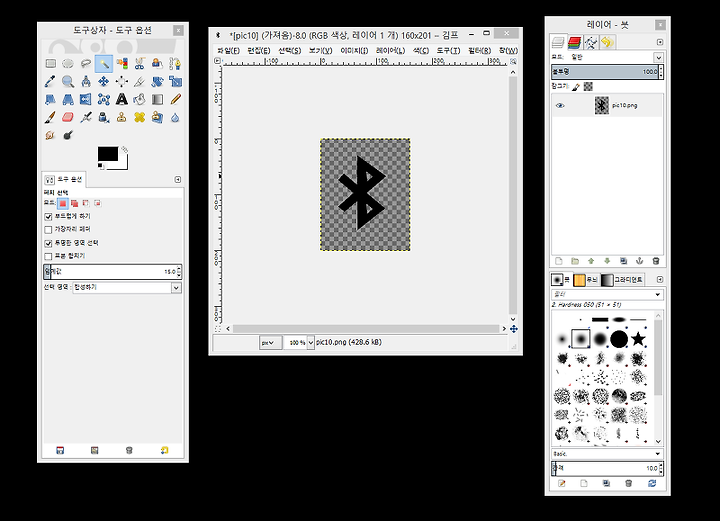Select the Foreground Select tool
The image size is (720, 521).
coord(158,63)
